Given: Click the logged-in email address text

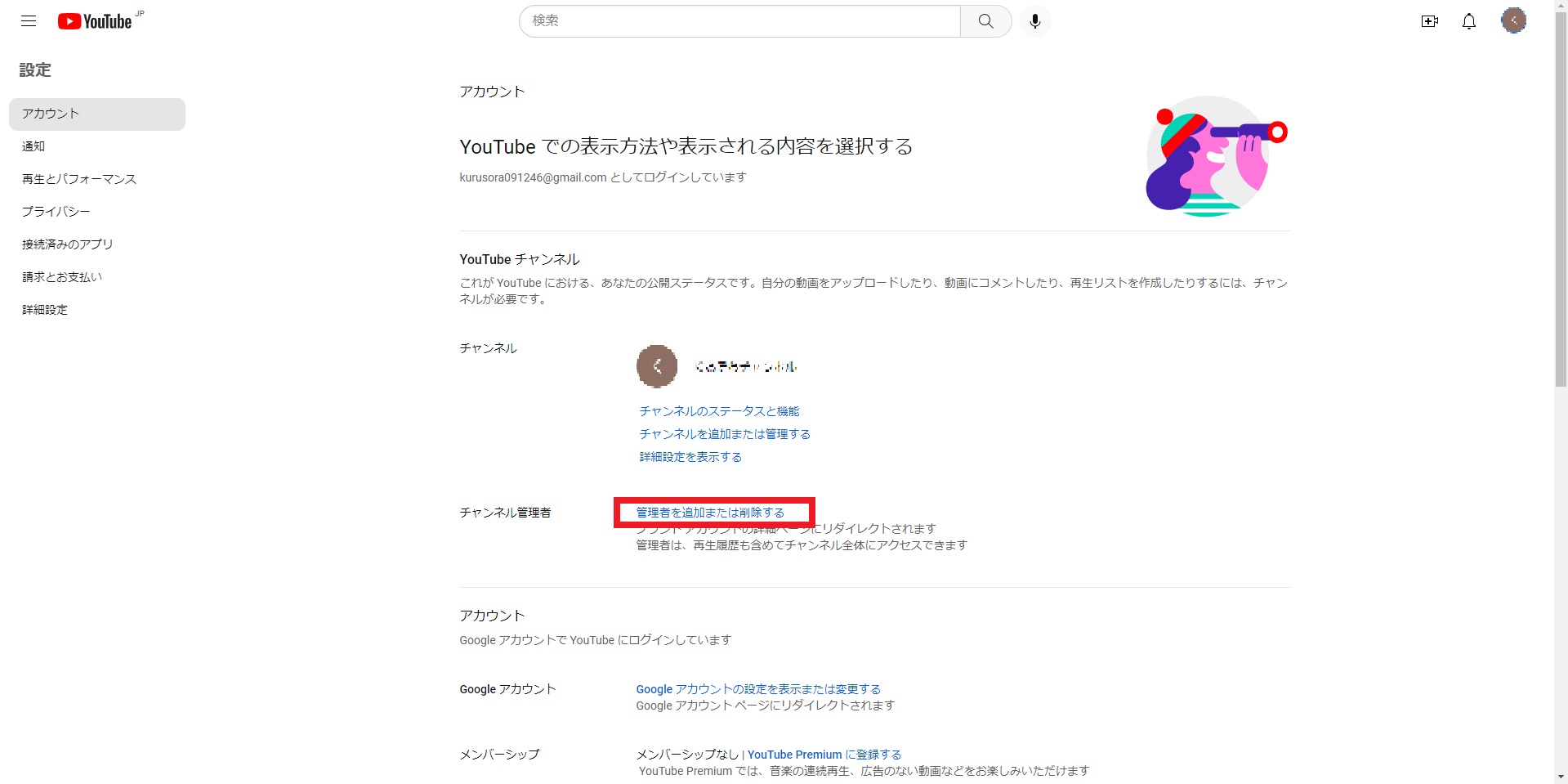Looking at the screenshot, I should point(533,177).
